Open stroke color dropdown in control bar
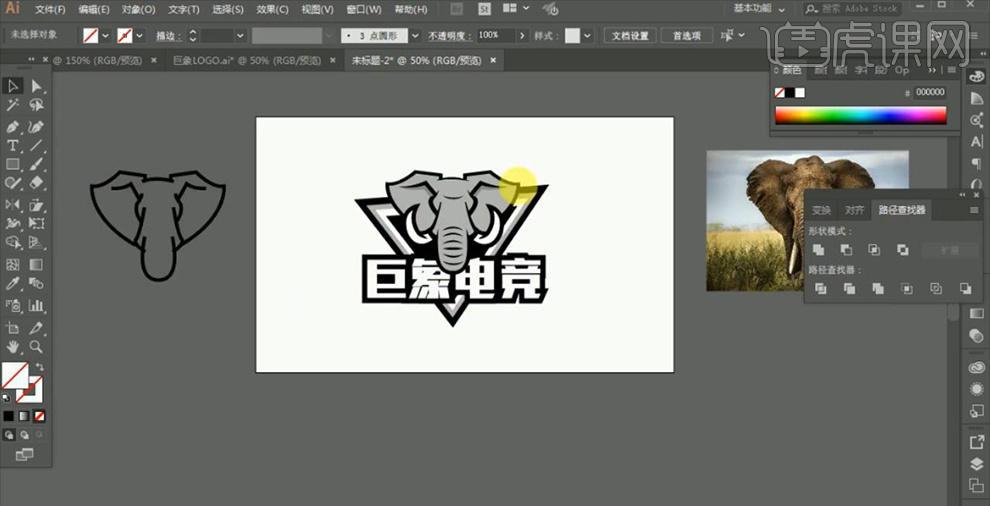990x506 pixels. [x=140, y=36]
